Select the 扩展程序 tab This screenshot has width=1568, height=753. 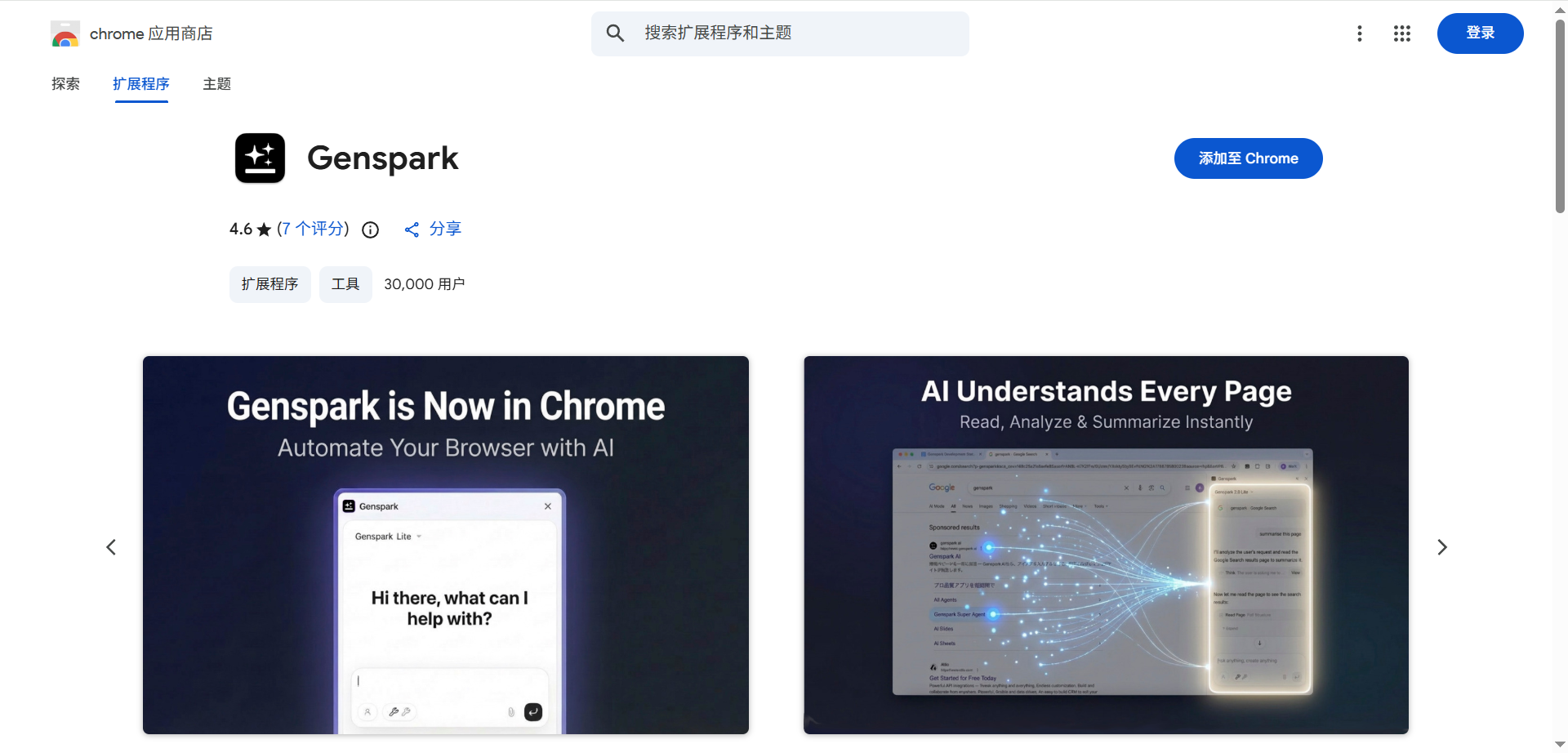[x=141, y=84]
